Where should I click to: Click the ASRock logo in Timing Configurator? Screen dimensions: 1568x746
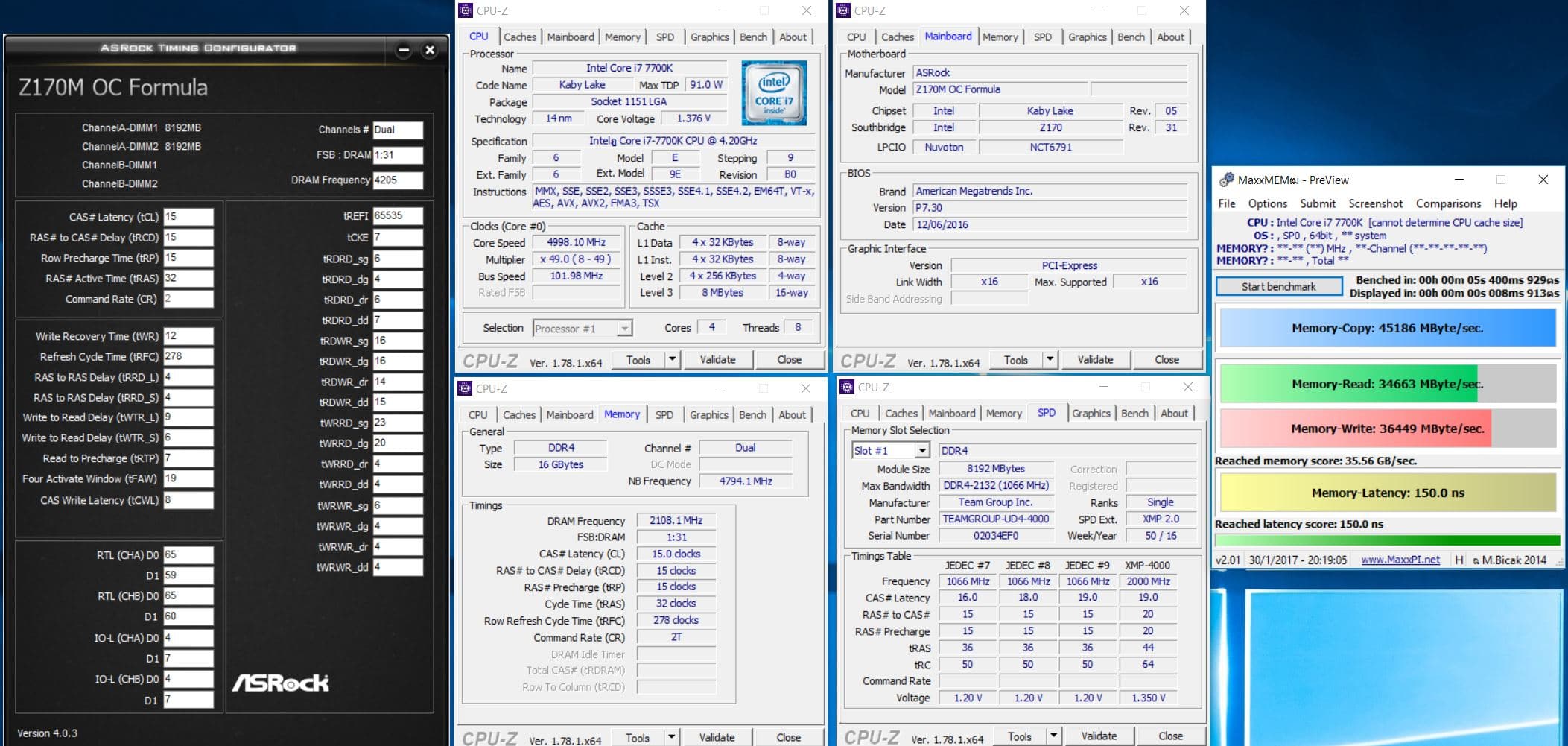tap(280, 683)
